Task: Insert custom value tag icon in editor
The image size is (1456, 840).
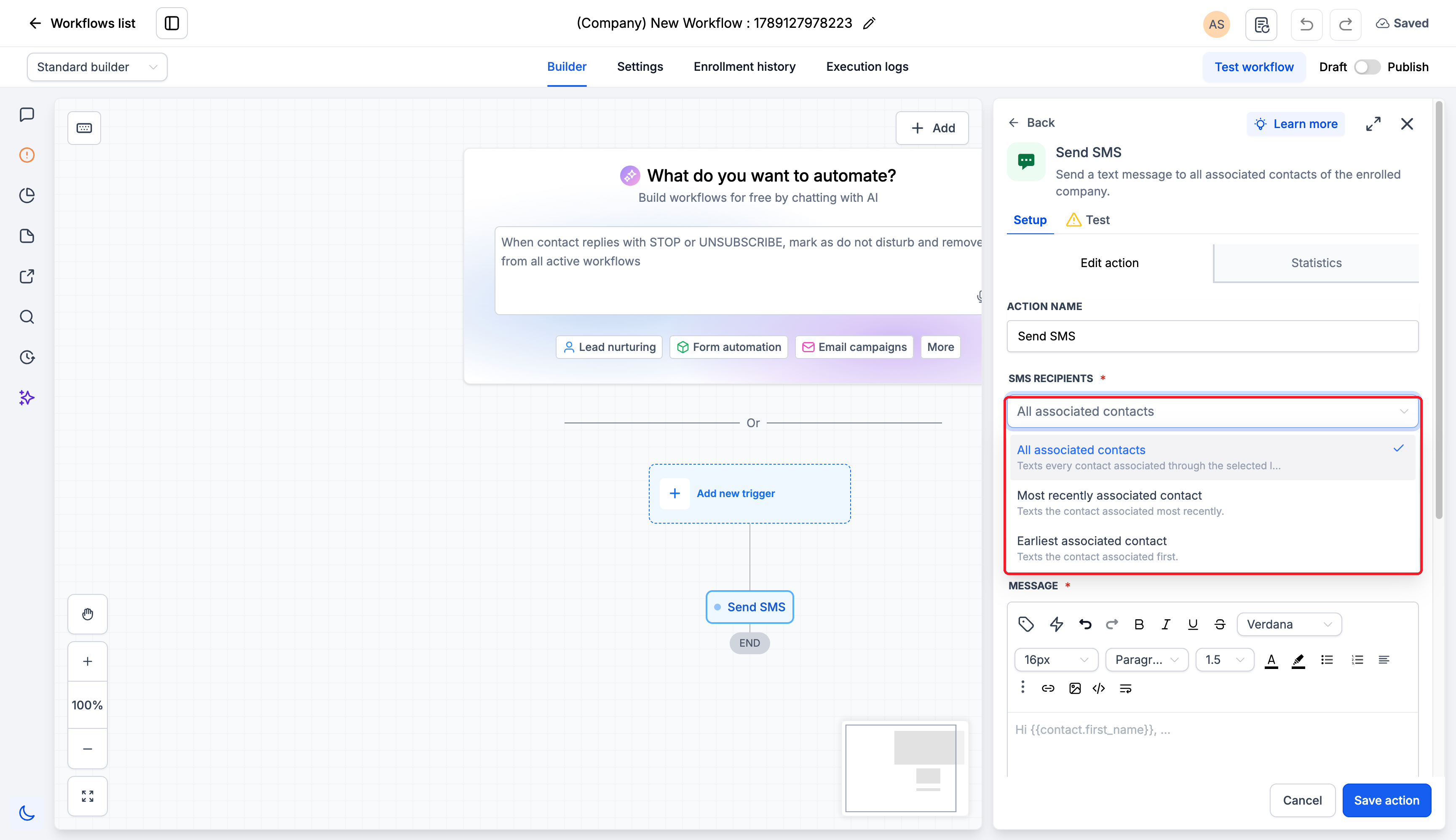Action: pos(1026,623)
